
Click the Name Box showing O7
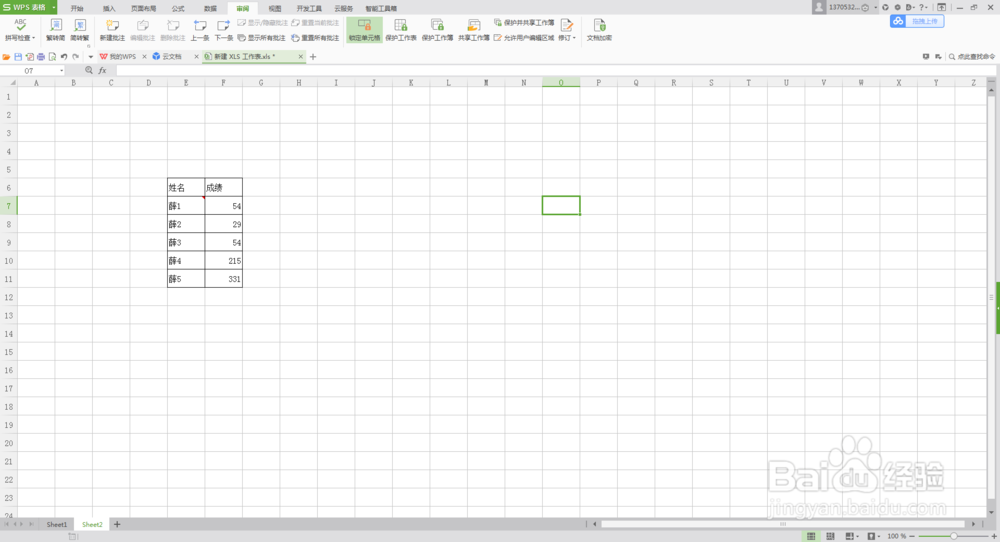[x=30, y=70]
